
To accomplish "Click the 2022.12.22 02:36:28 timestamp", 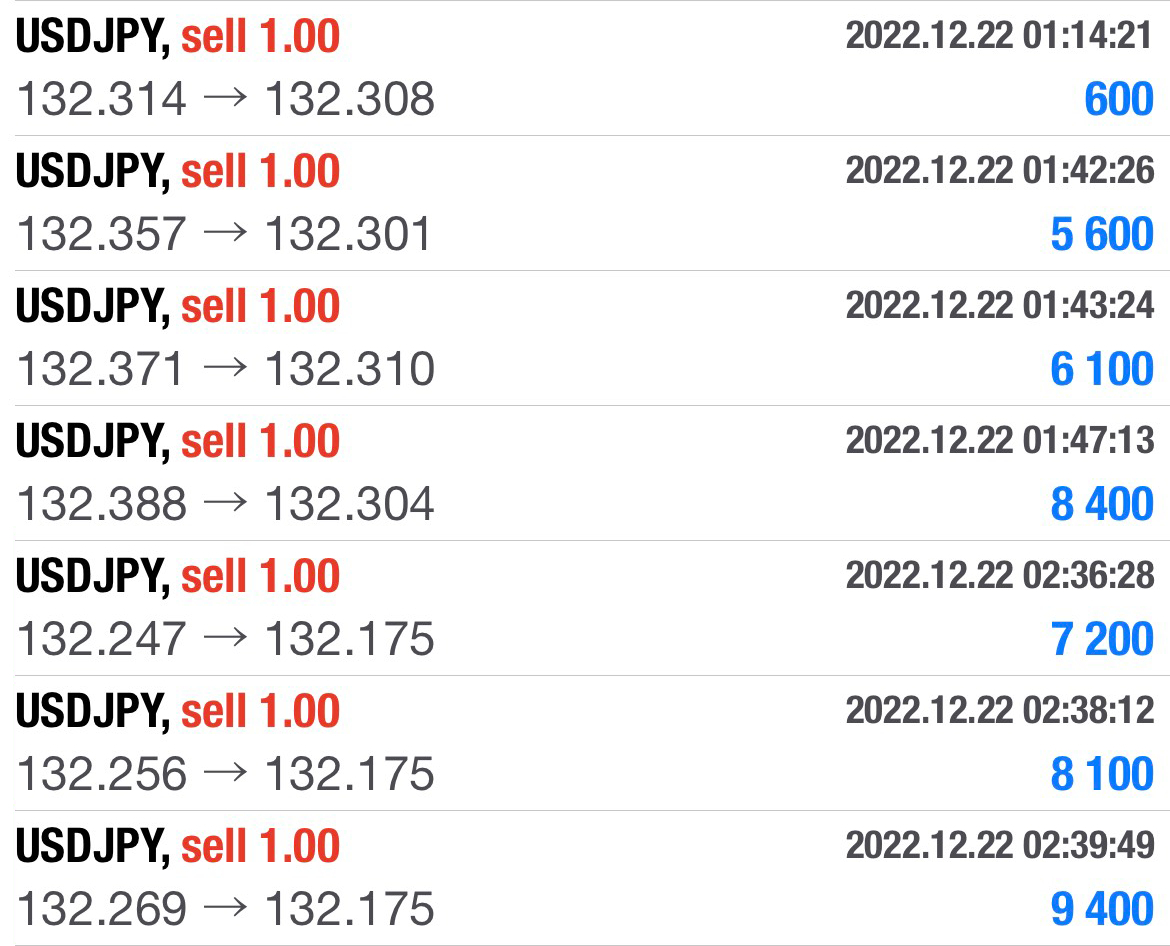I will [x=999, y=576].
